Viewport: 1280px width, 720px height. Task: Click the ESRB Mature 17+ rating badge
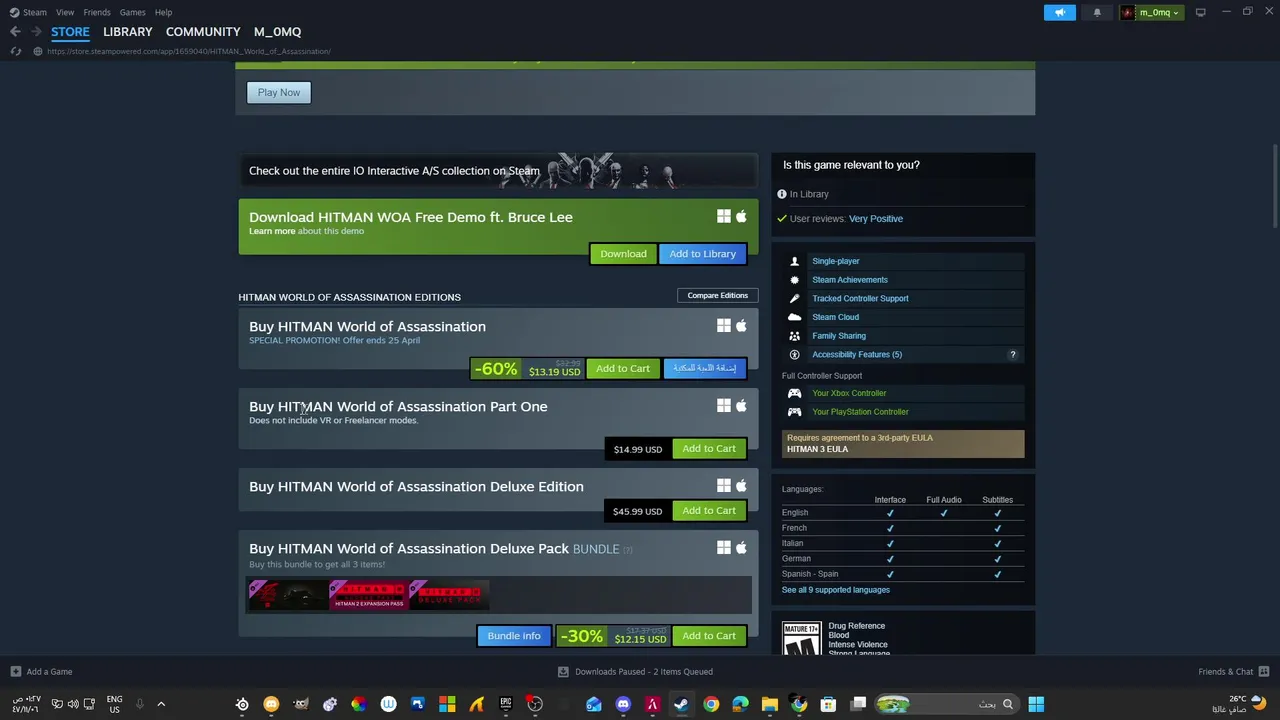tap(801, 638)
